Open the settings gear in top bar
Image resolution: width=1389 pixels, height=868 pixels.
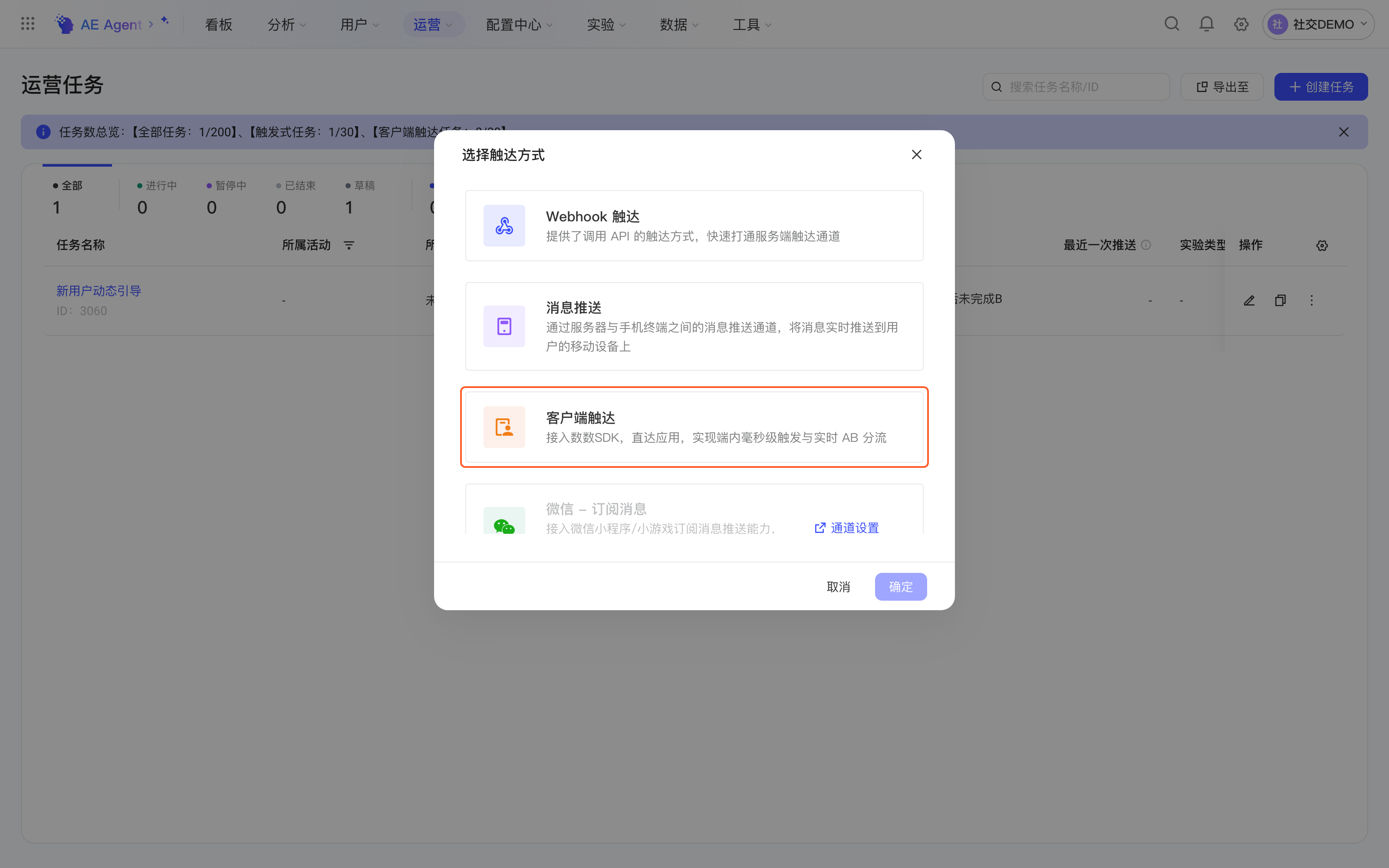[x=1241, y=24]
